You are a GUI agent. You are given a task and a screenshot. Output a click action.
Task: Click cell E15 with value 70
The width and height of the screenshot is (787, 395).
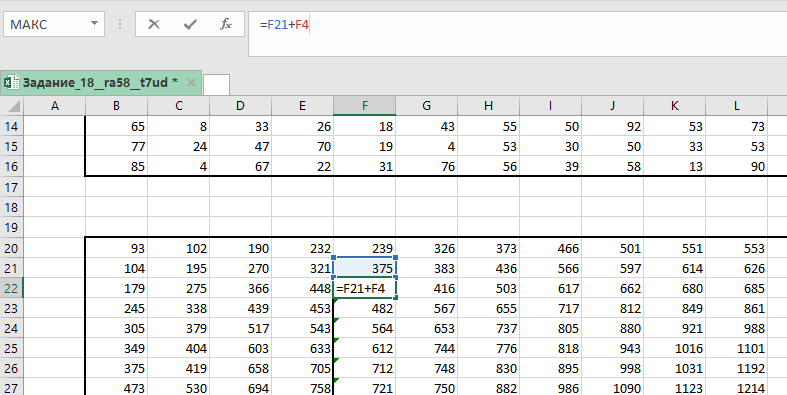(303, 146)
